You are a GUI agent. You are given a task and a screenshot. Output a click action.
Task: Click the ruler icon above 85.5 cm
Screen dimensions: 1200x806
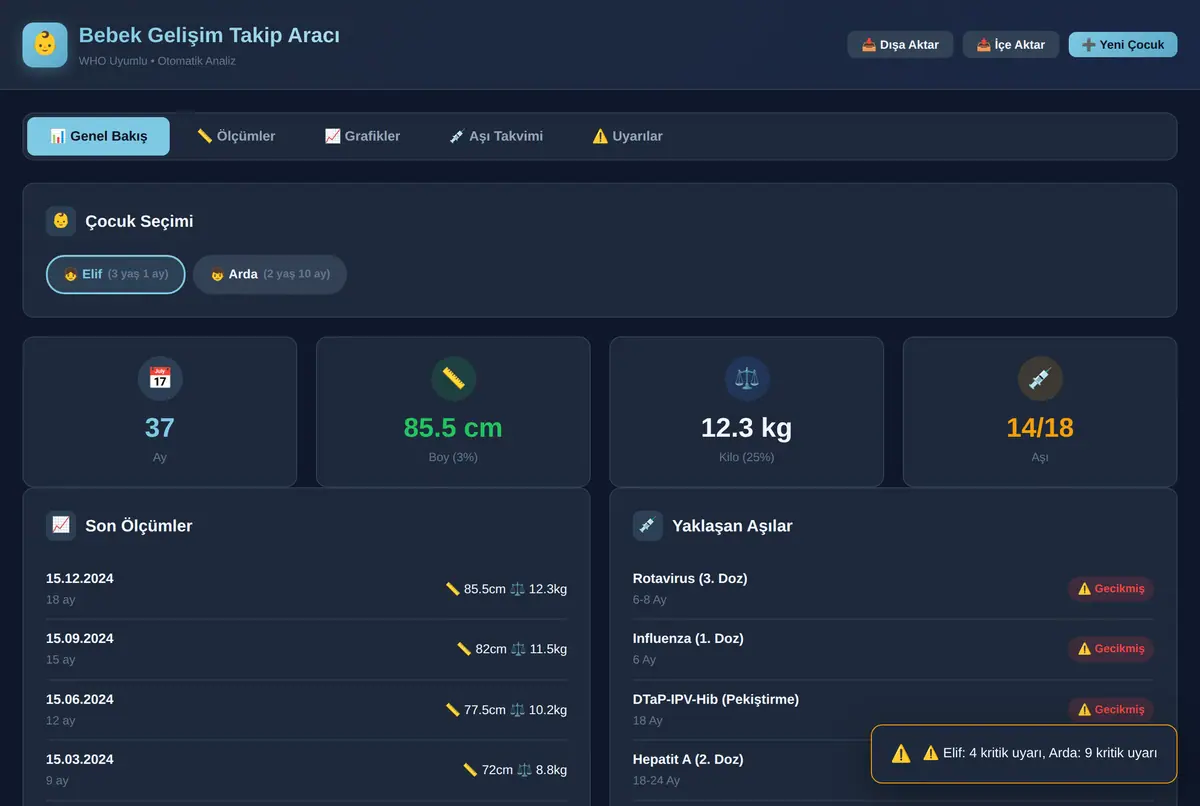tap(453, 379)
